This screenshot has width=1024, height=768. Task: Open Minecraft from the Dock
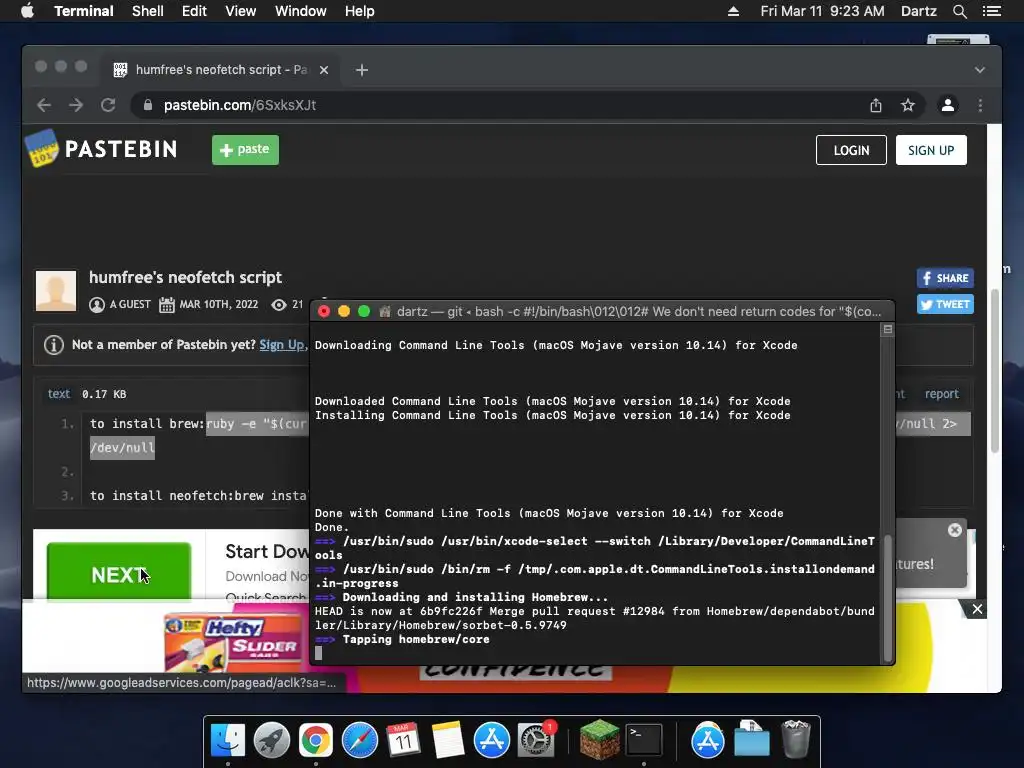(x=599, y=740)
